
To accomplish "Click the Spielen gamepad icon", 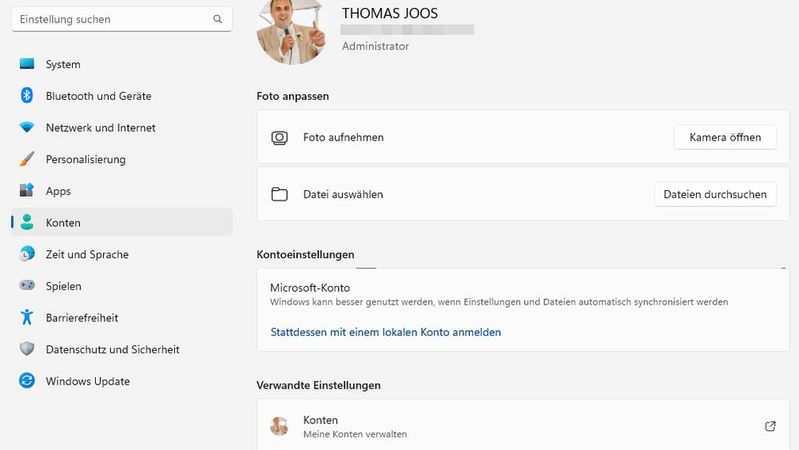I will pyautogui.click(x=27, y=285).
